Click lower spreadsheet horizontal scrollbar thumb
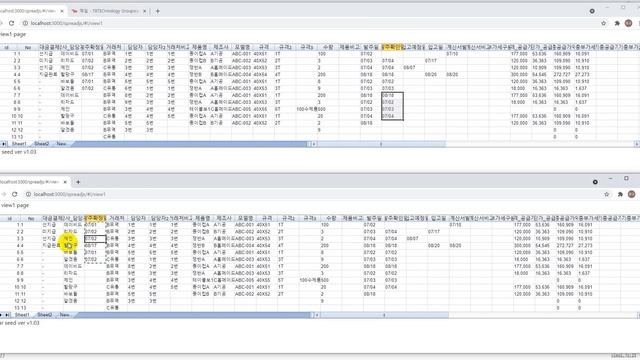Viewport: 640px width, 360px height. click(384, 315)
